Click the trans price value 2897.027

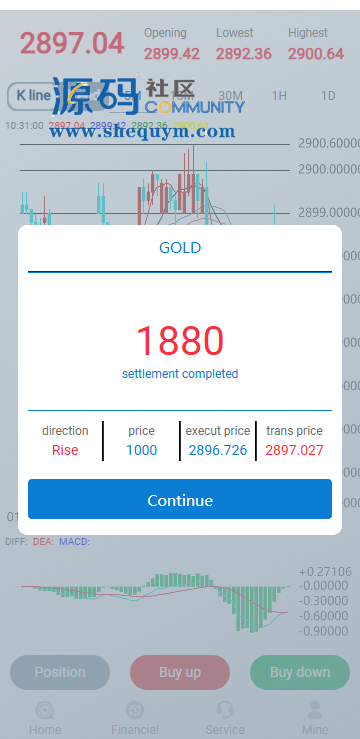295,450
